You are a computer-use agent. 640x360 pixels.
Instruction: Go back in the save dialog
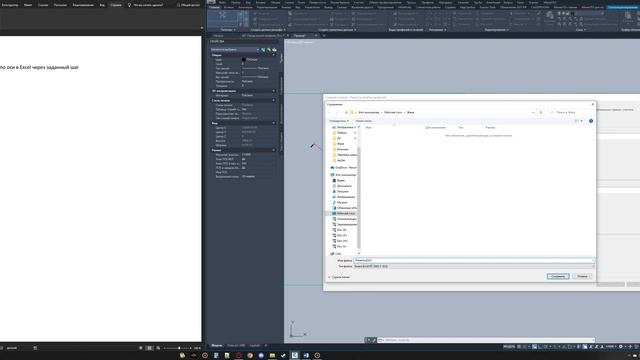tap(329, 112)
